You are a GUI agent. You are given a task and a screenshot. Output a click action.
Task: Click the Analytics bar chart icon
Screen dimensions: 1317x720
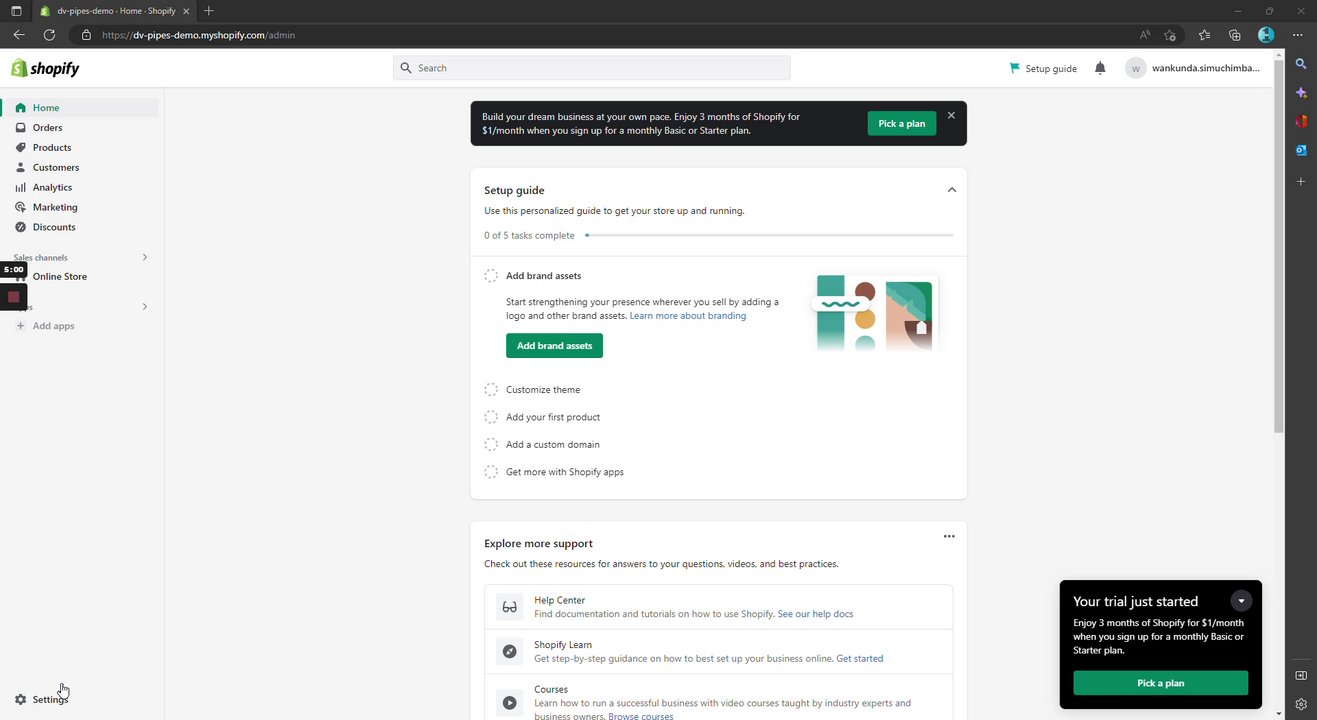click(21, 188)
